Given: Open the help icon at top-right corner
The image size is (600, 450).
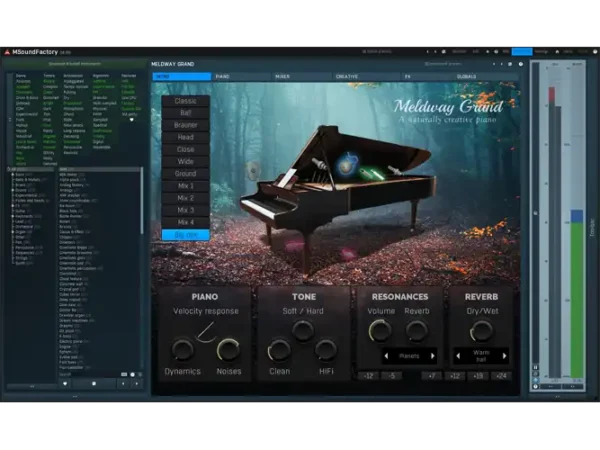Looking at the screenshot, I should pyautogui.click(x=595, y=51).
